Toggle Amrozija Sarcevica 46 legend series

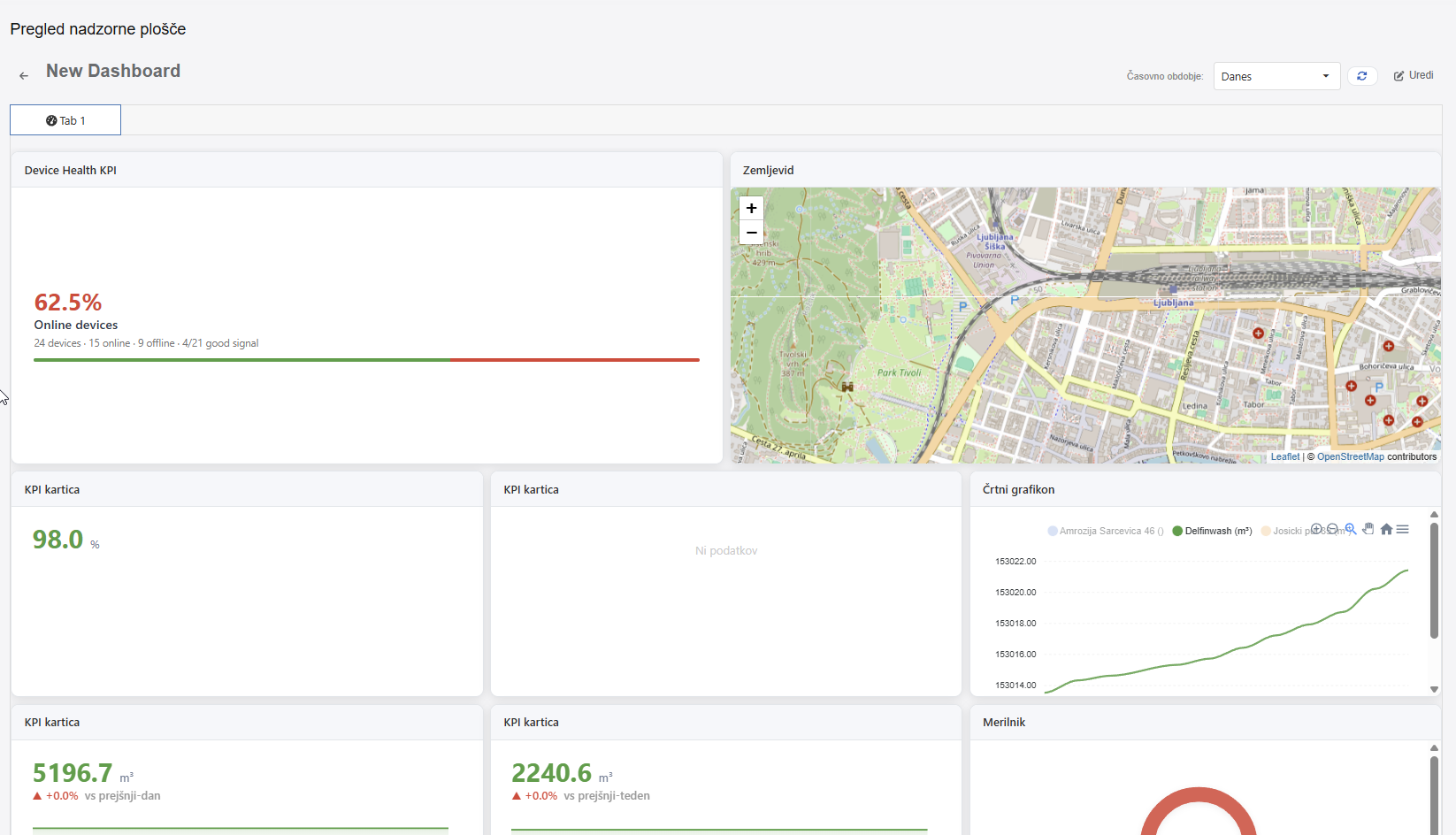pyautogui.click(x=1106, y=532)
